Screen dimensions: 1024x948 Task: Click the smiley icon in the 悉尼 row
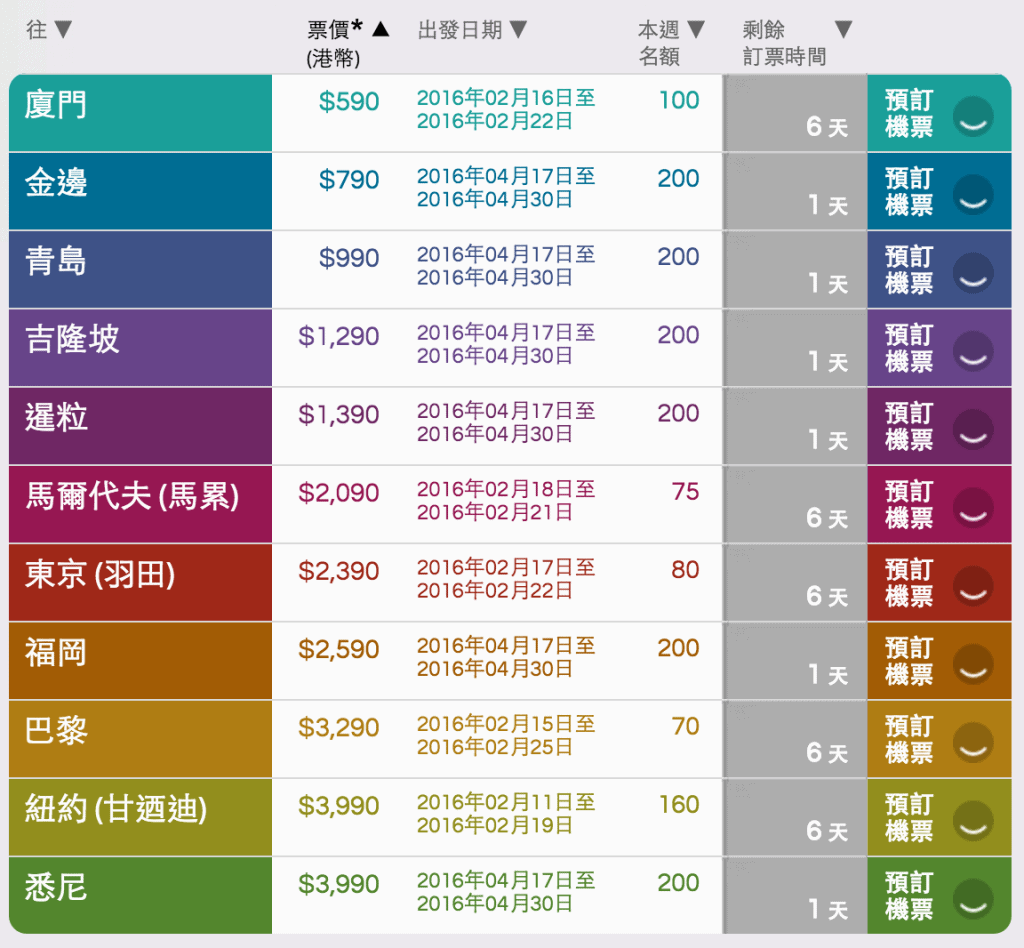[972, 898]
